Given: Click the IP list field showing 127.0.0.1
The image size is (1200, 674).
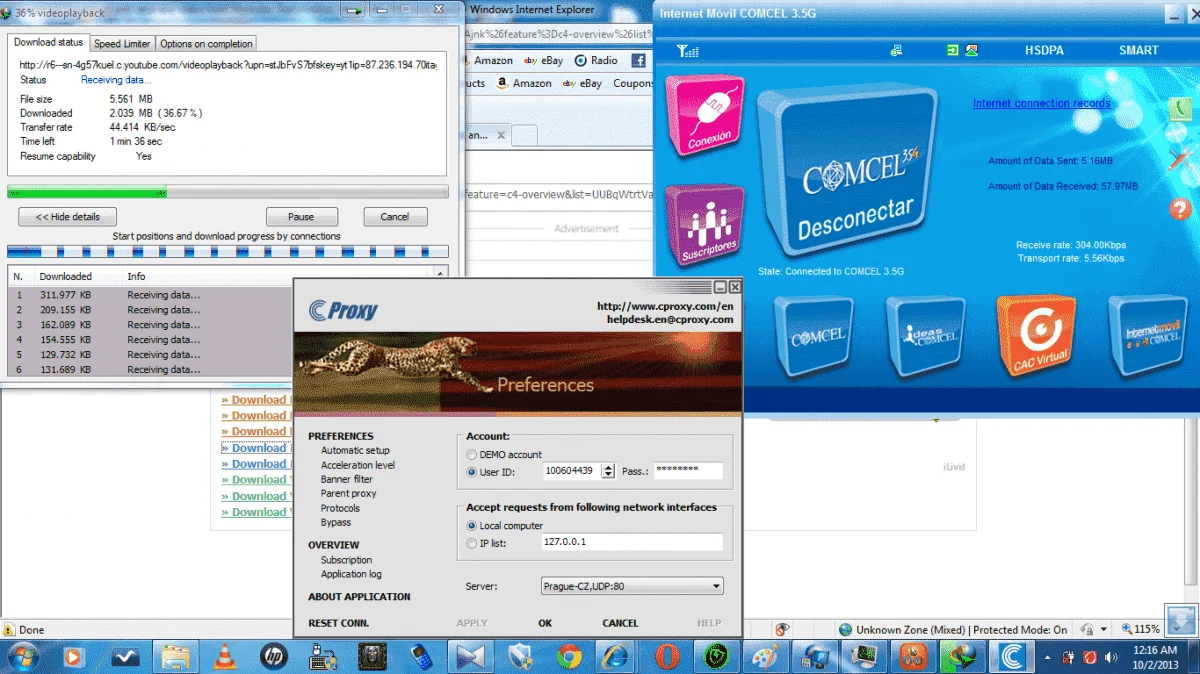Looking at the screenshot, I should click(x=631, y=542).
